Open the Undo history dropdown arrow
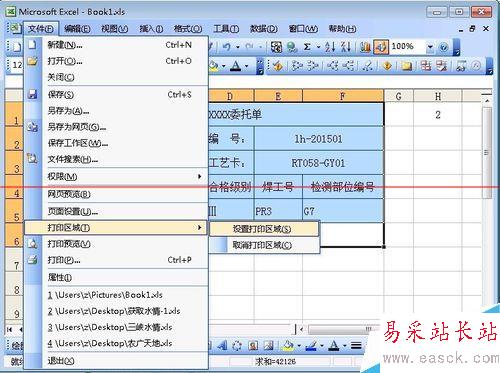Screen dimensions: 500x373 238,47
